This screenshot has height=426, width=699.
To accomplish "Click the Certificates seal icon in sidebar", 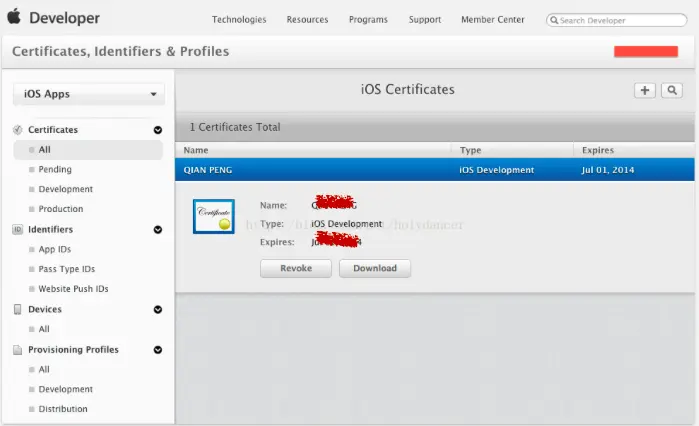I will [17, 130].
